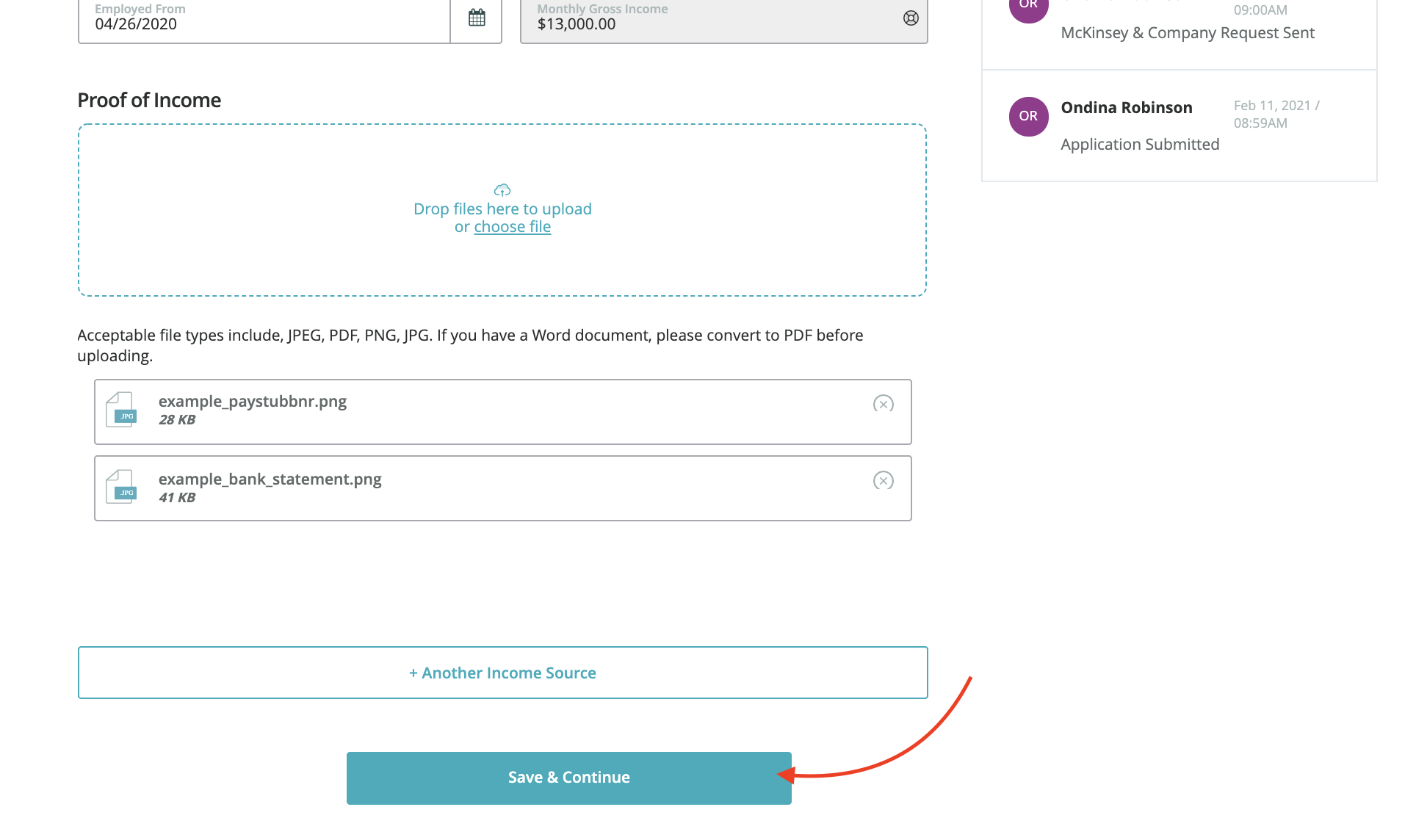
Task: Click the Monthly Gross Income field
Action: (712, 22)
